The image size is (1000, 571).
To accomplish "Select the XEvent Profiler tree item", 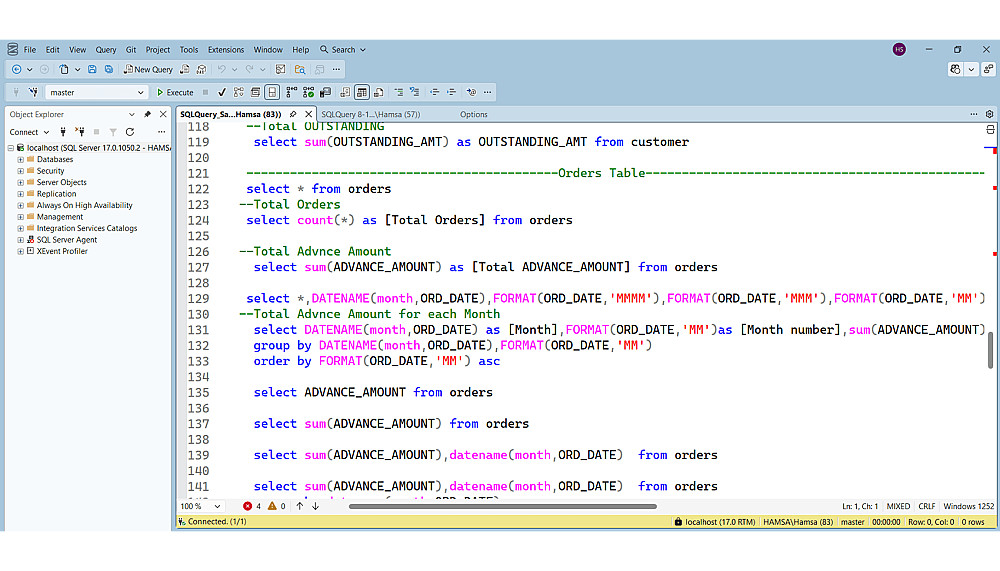I will 62,251.
